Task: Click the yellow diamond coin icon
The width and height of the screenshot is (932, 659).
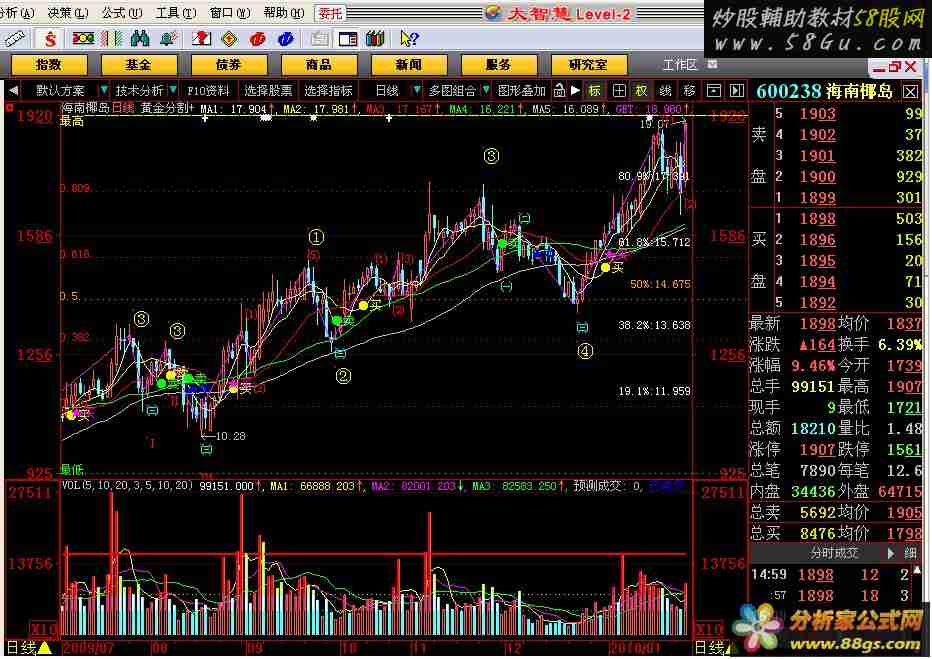Action: (229, 39)
